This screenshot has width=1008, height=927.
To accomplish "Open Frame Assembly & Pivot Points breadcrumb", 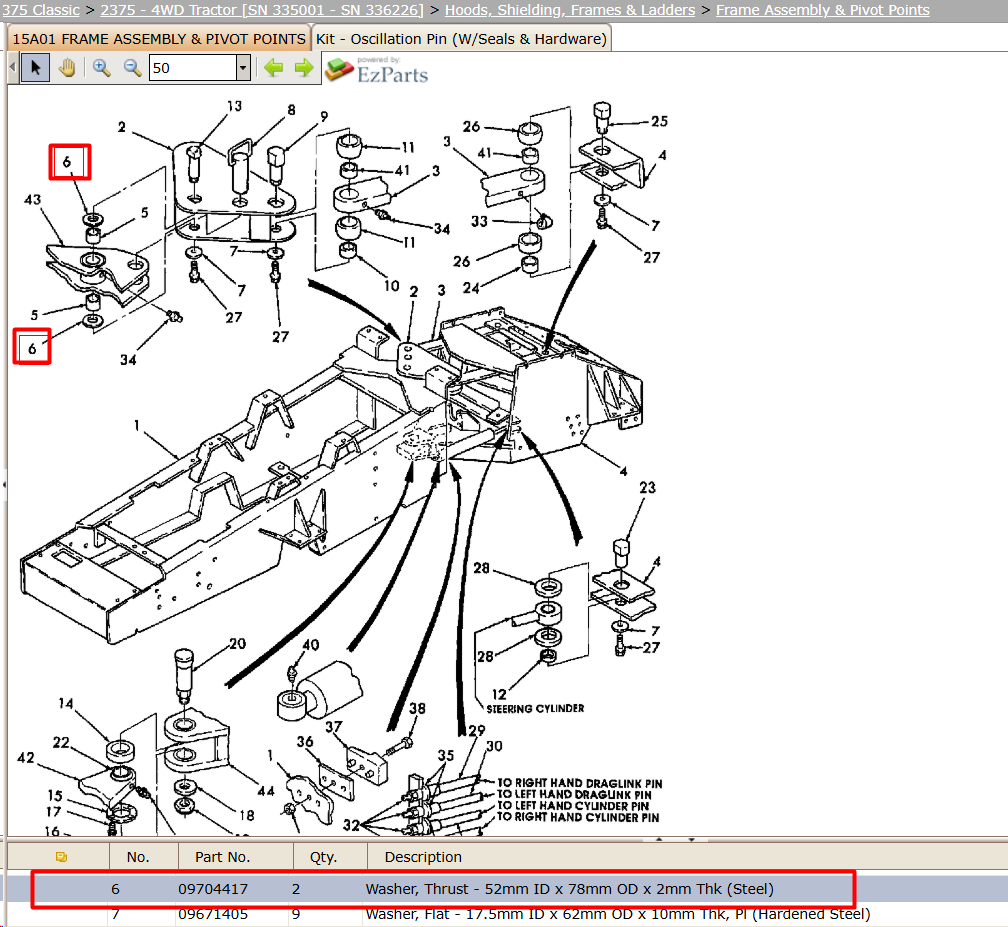I will tap(822, 10).
